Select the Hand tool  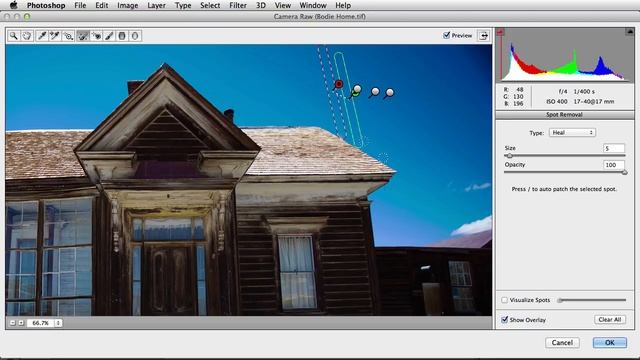pos(27,36)
